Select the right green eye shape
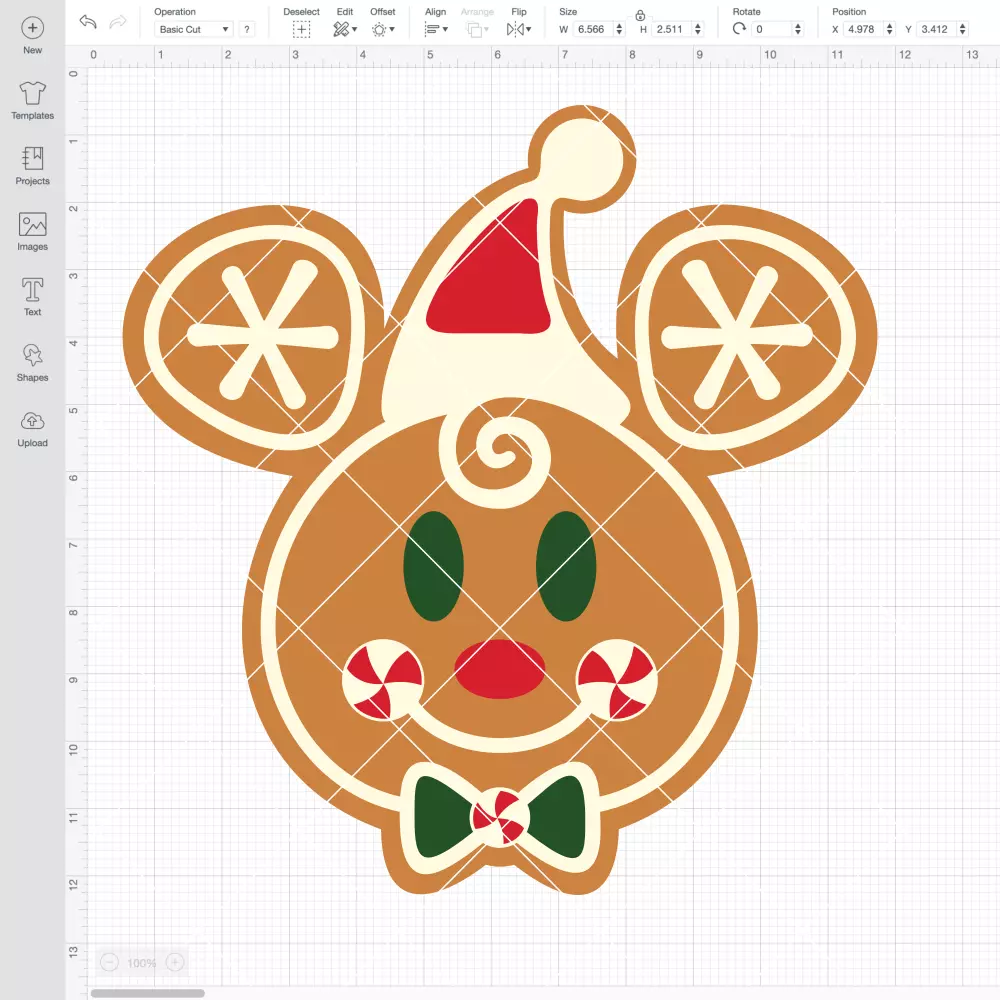This screenshot has width=1000, height=1000. click(x=566, y=566)
